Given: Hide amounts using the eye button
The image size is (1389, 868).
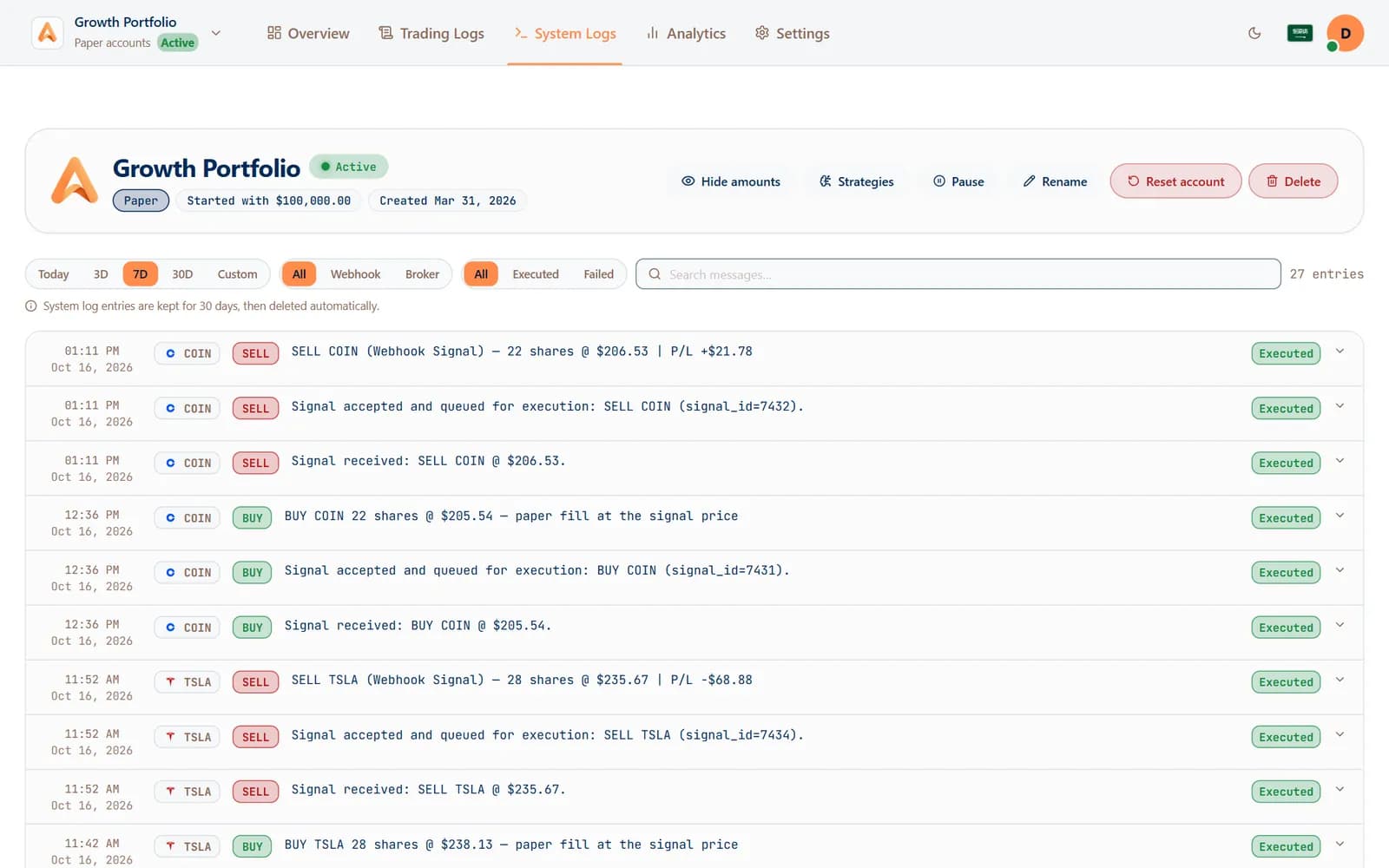Looking at the screenshot, I should 731,181.
